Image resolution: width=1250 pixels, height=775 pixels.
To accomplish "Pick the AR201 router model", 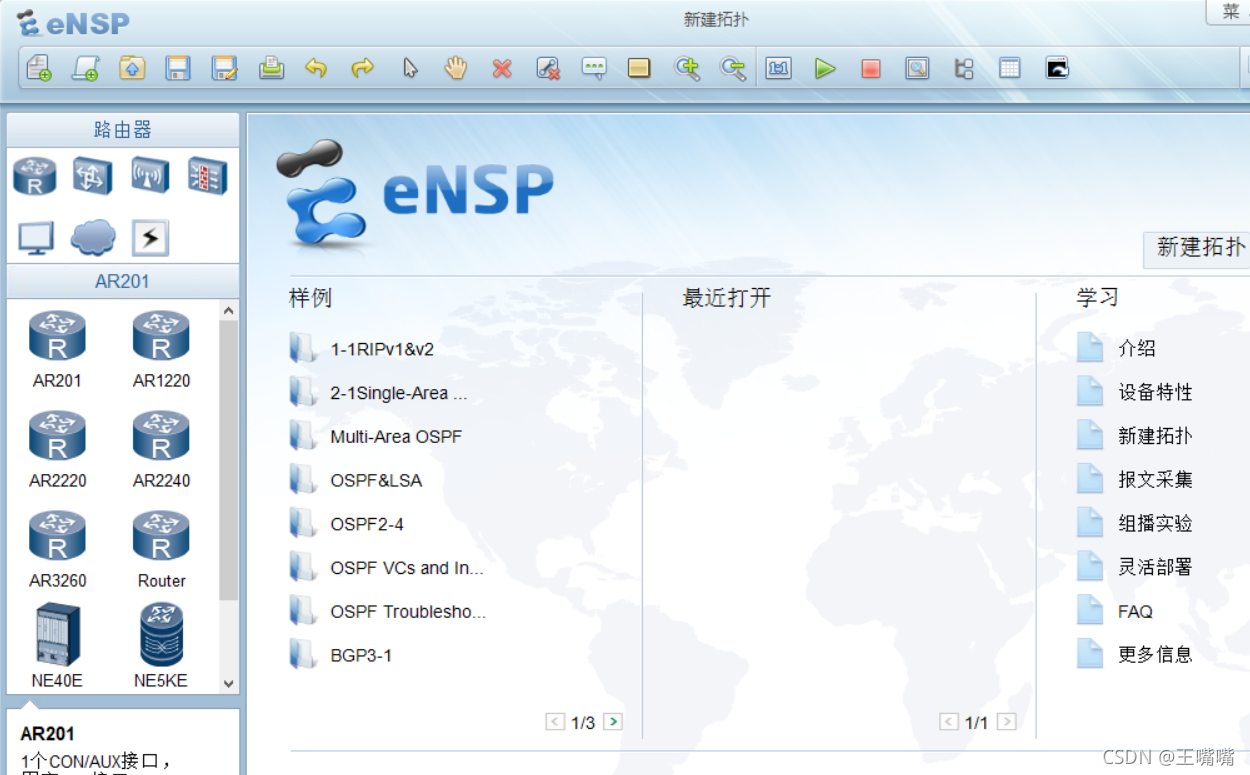I will tap(57, 350).
